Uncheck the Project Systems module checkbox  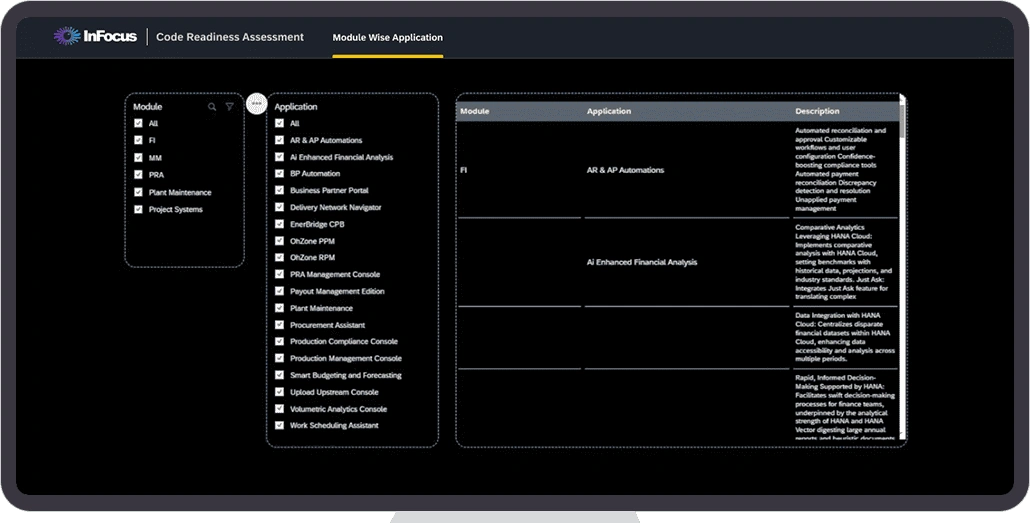pos(138,209)
